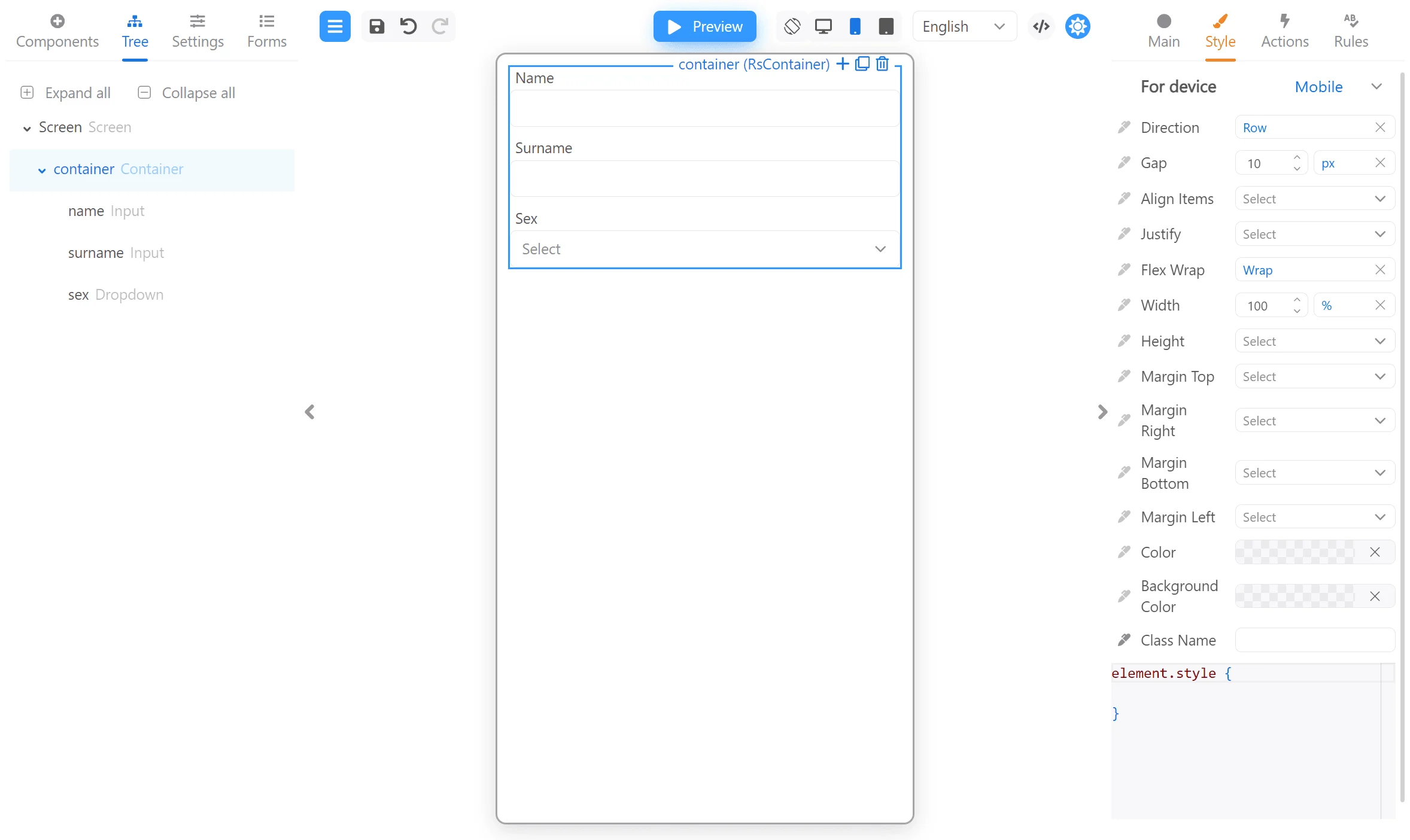The width and height of the screenshot is (1410, 840).
Task: Open the English language dropdown
Action: (964, 26)
